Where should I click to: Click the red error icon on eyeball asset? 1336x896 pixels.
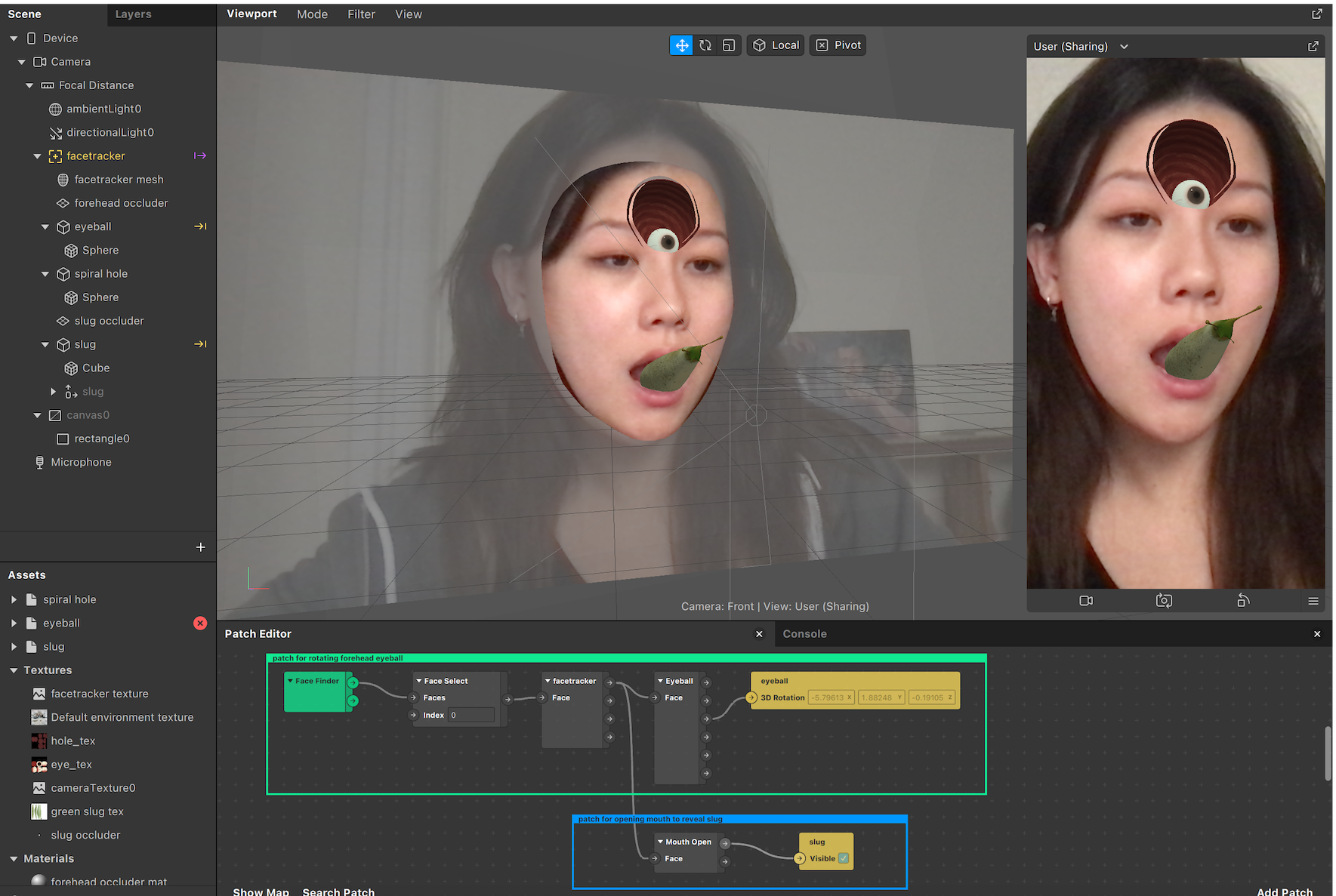[200, 623]
